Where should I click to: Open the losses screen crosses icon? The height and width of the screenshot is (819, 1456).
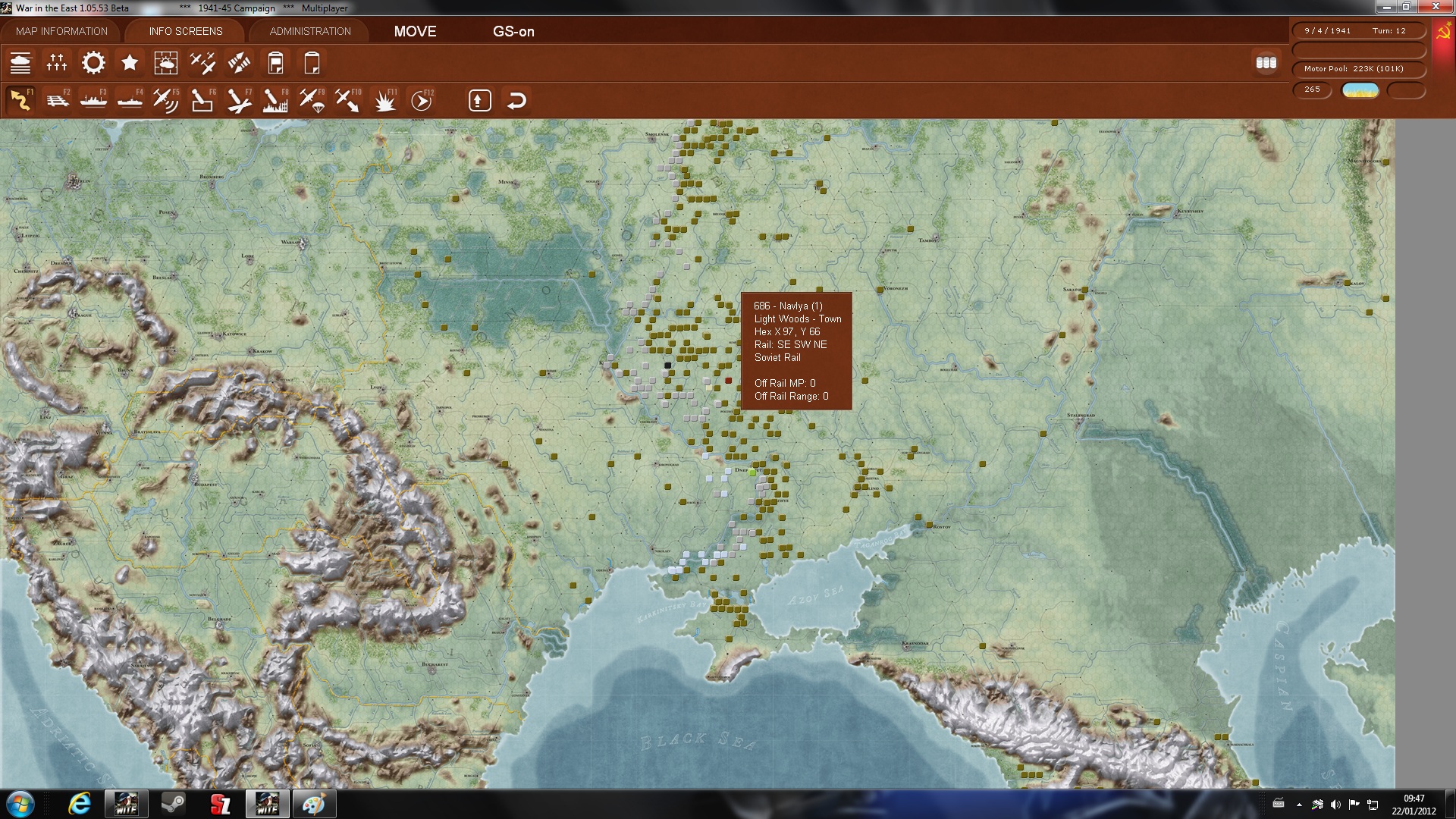click(x=57, y=63)
